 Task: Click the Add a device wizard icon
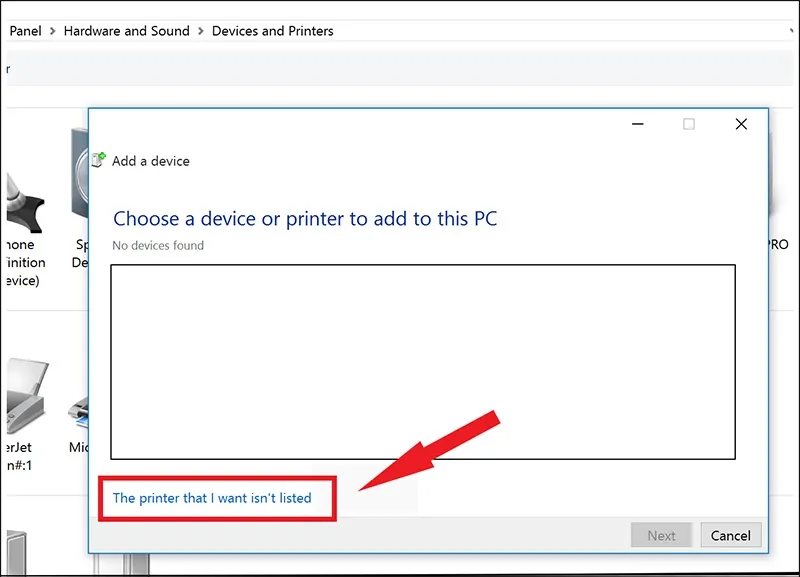click(x=98, y=160)
